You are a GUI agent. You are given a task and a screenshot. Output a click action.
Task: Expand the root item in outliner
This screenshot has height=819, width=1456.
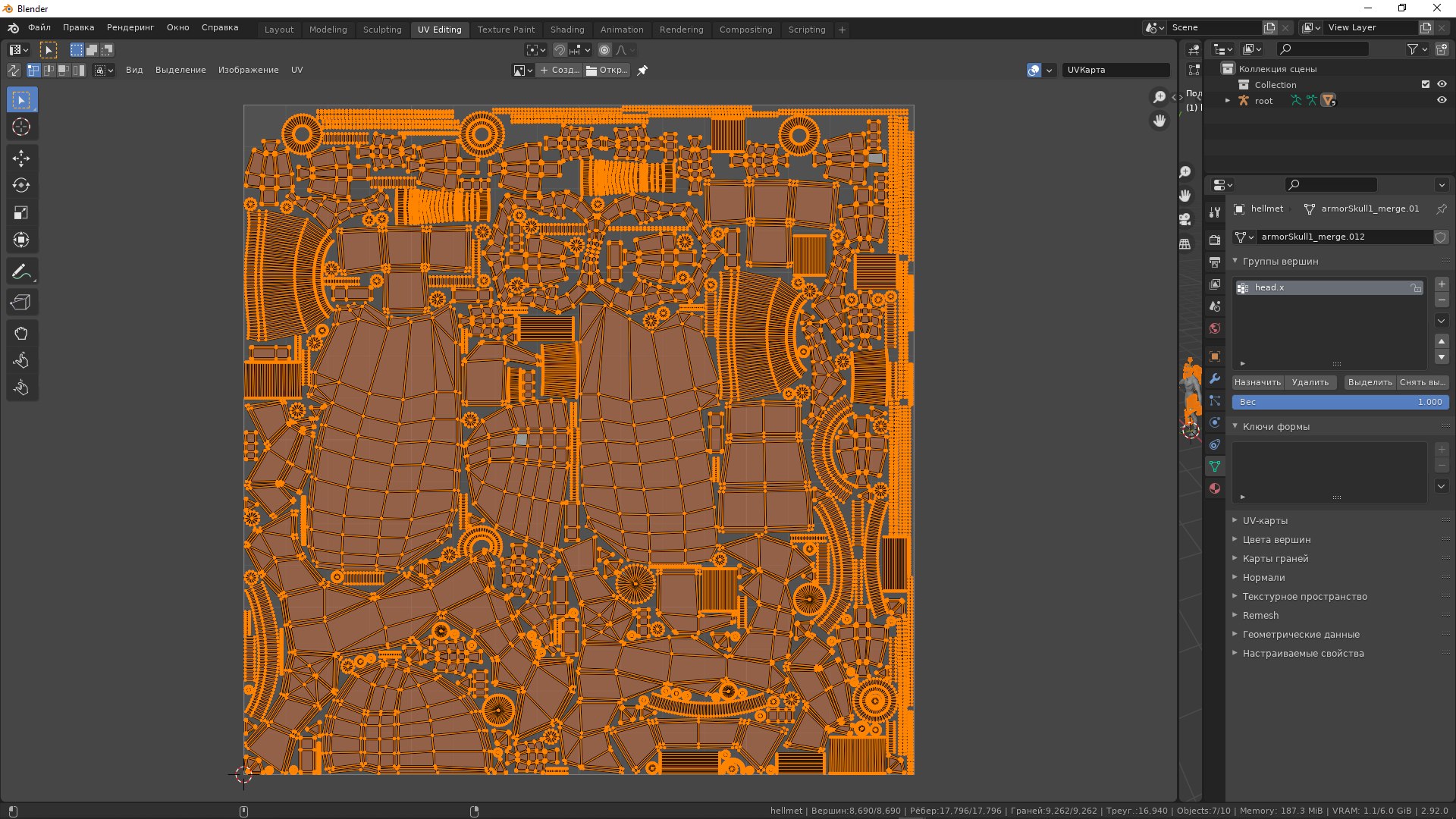(1228, 101)
